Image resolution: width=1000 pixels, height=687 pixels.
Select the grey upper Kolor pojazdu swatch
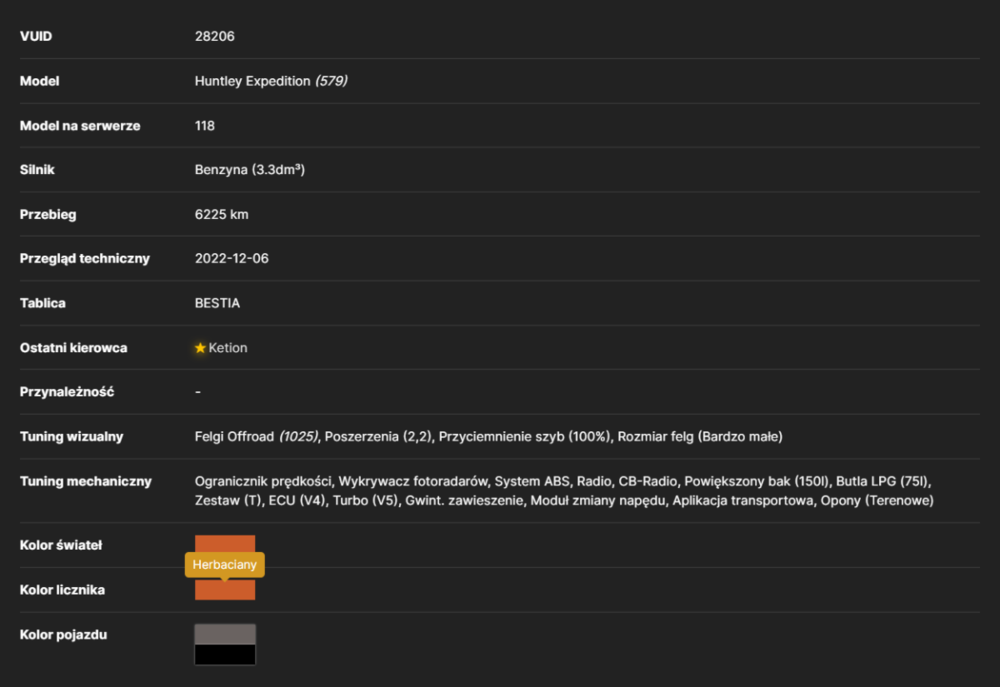pos(225,634)
